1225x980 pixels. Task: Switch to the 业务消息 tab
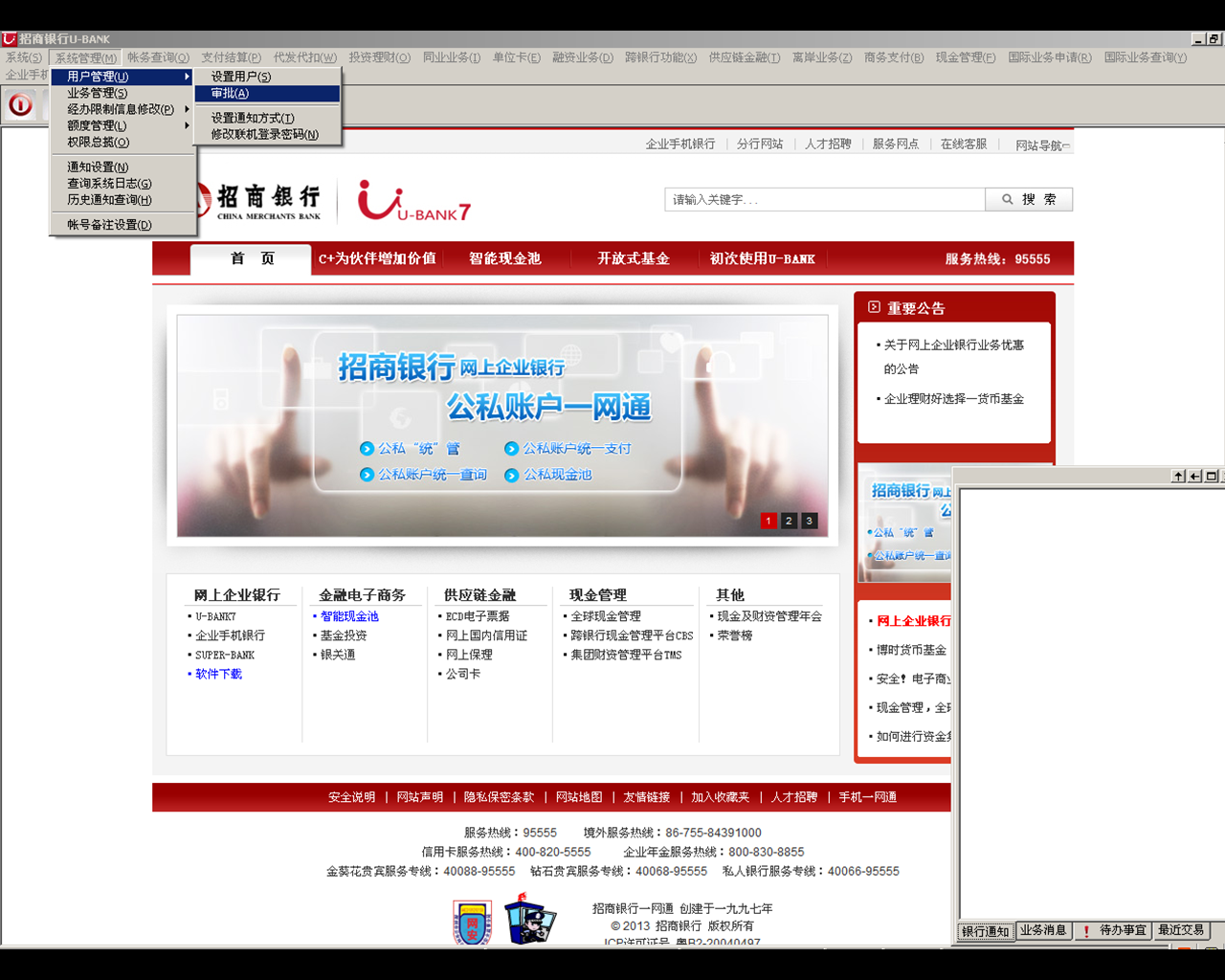point(1042,930)
